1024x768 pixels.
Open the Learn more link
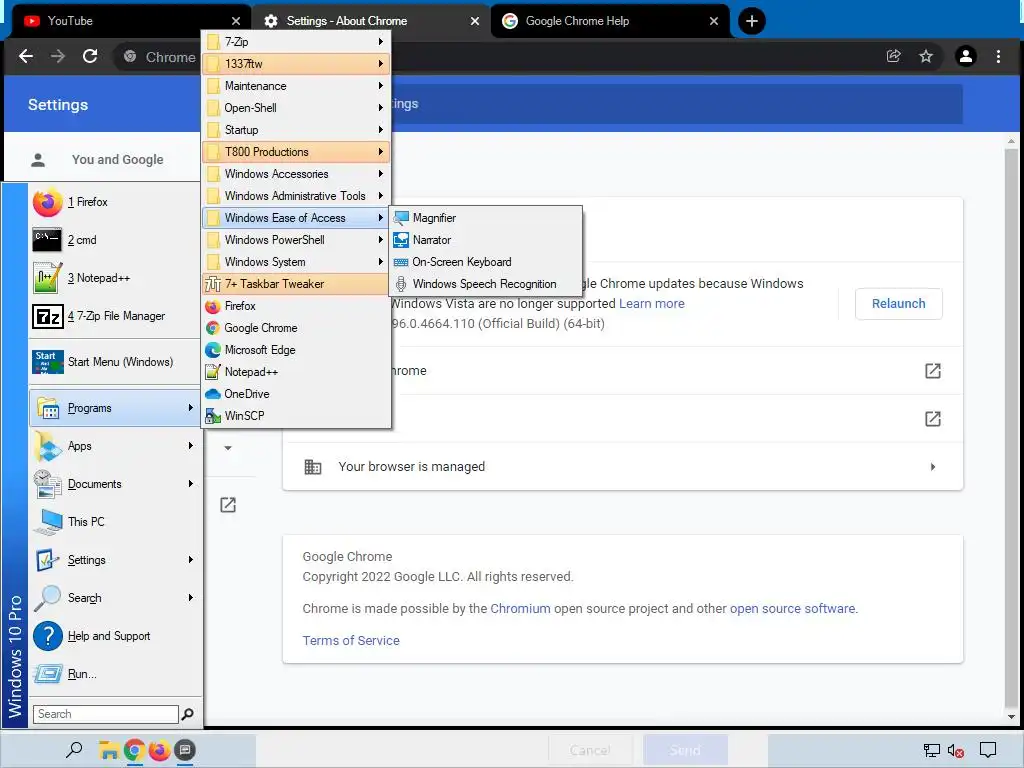[x=652, y=304]
